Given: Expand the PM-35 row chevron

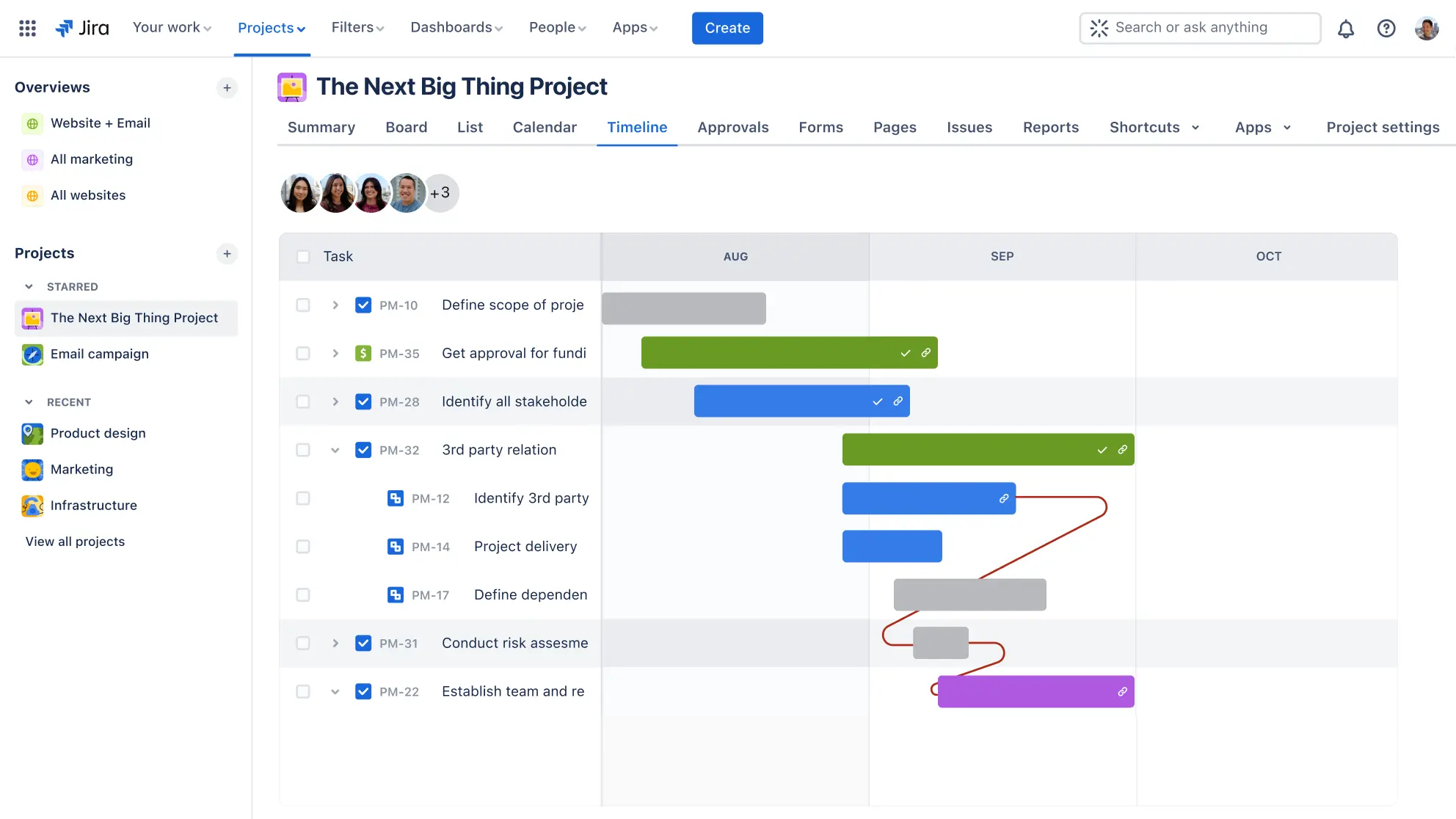Looking at the screenshot, I should 335,353.
